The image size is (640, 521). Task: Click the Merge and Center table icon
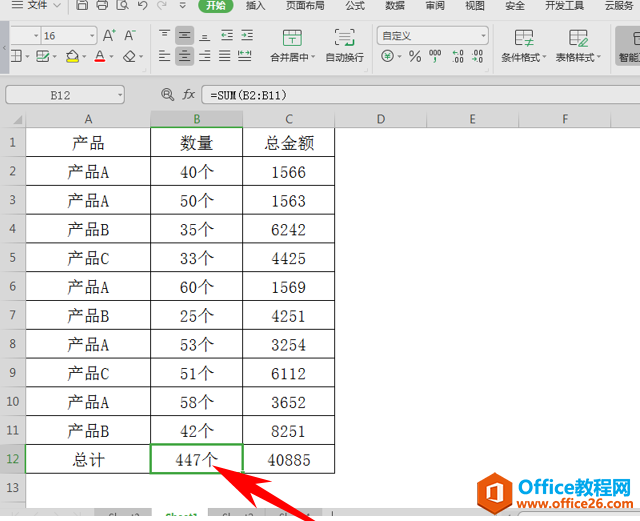coord(292,38)
